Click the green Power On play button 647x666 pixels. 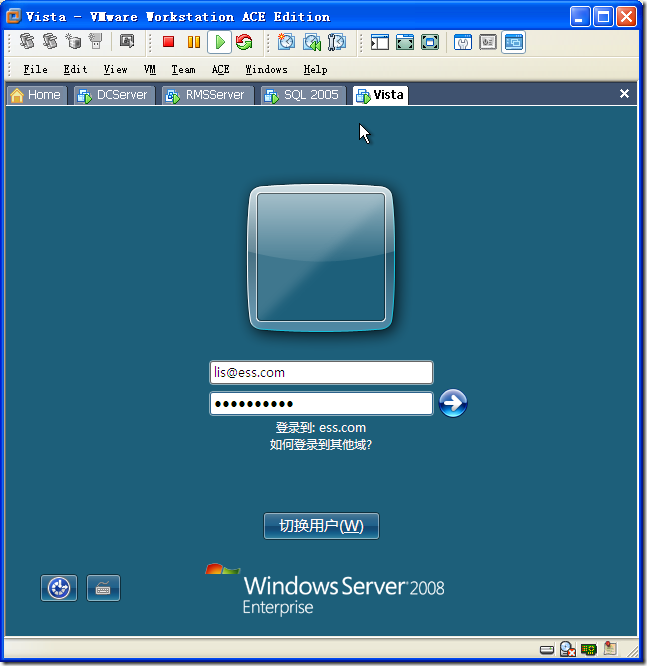(220, 42)
